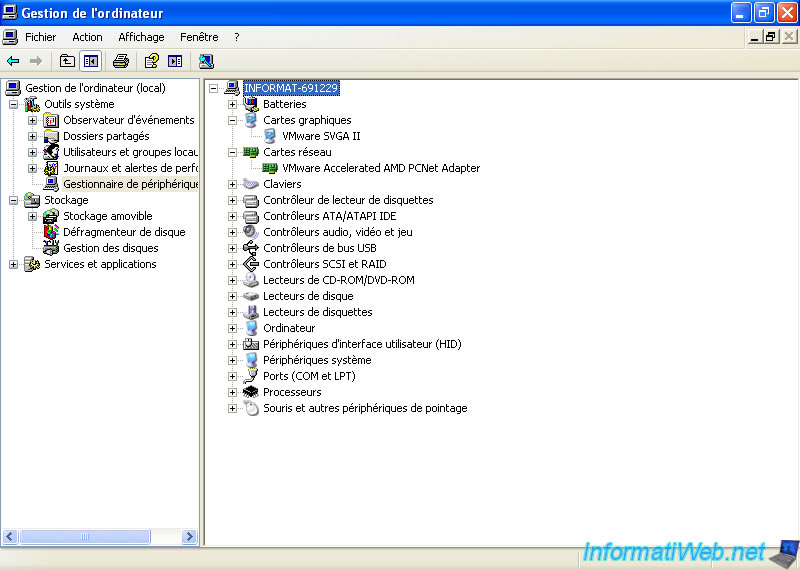This screenshot has height=570, width=800.
Task: Click the audio controllers speaker icon
Action: [x=251, y=232]
